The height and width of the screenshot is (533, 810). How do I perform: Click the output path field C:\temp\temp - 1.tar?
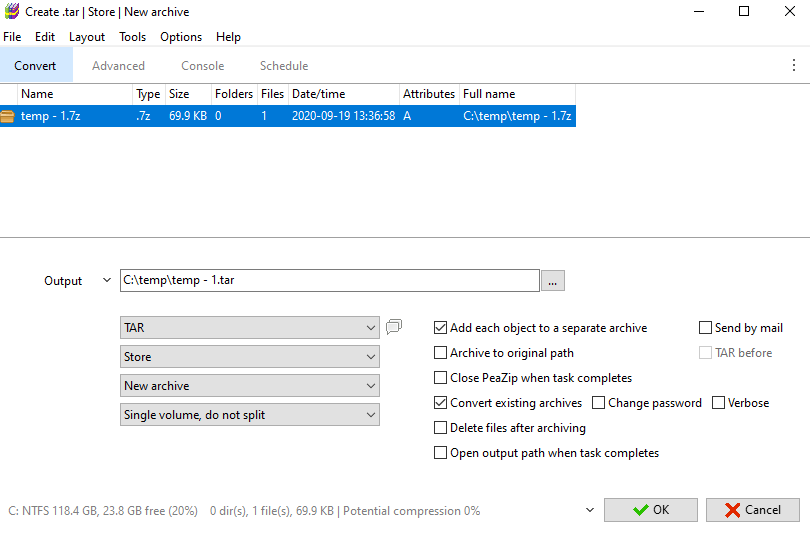pos(330,280)
